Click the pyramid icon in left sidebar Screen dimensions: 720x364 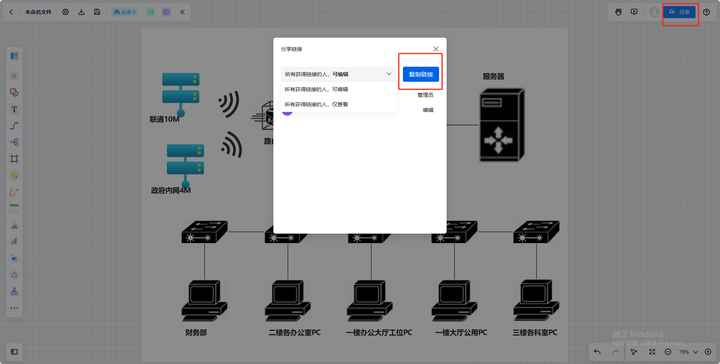point(14,225)
